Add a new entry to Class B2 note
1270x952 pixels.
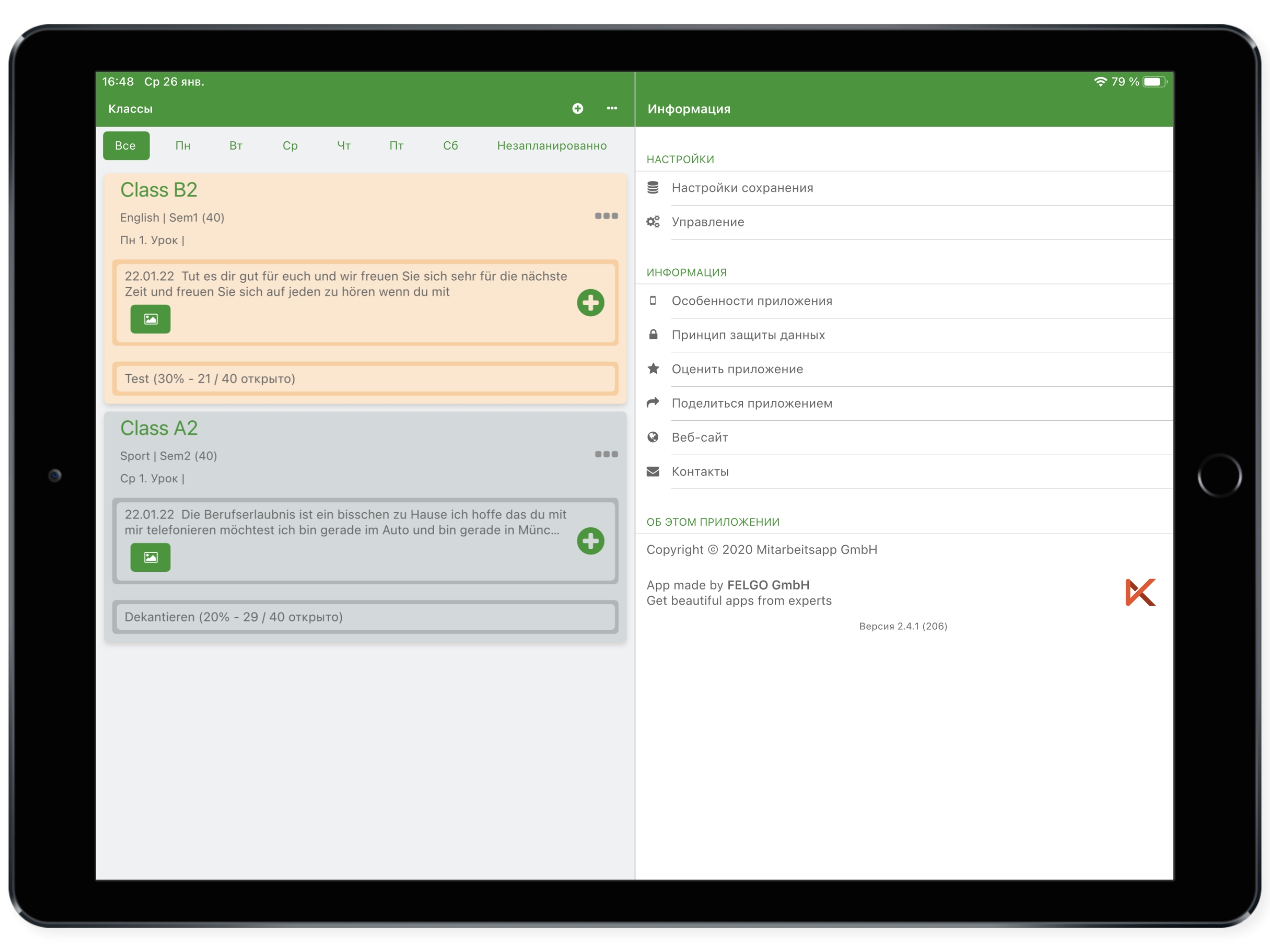(590, 303)
